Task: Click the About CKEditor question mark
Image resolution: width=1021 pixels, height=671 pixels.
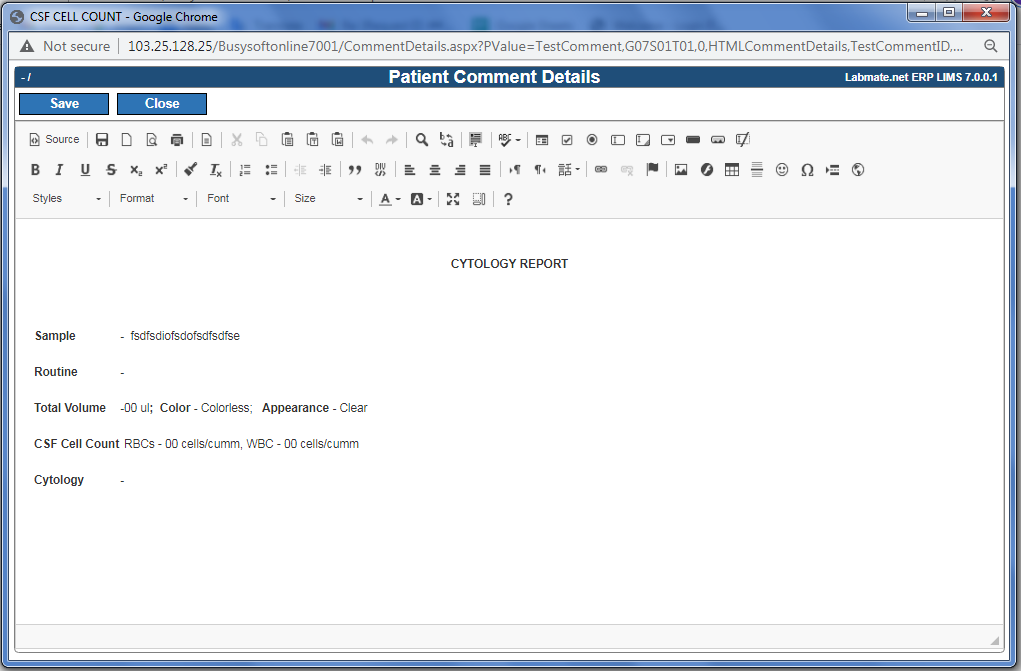Action: tap(508, 199)
